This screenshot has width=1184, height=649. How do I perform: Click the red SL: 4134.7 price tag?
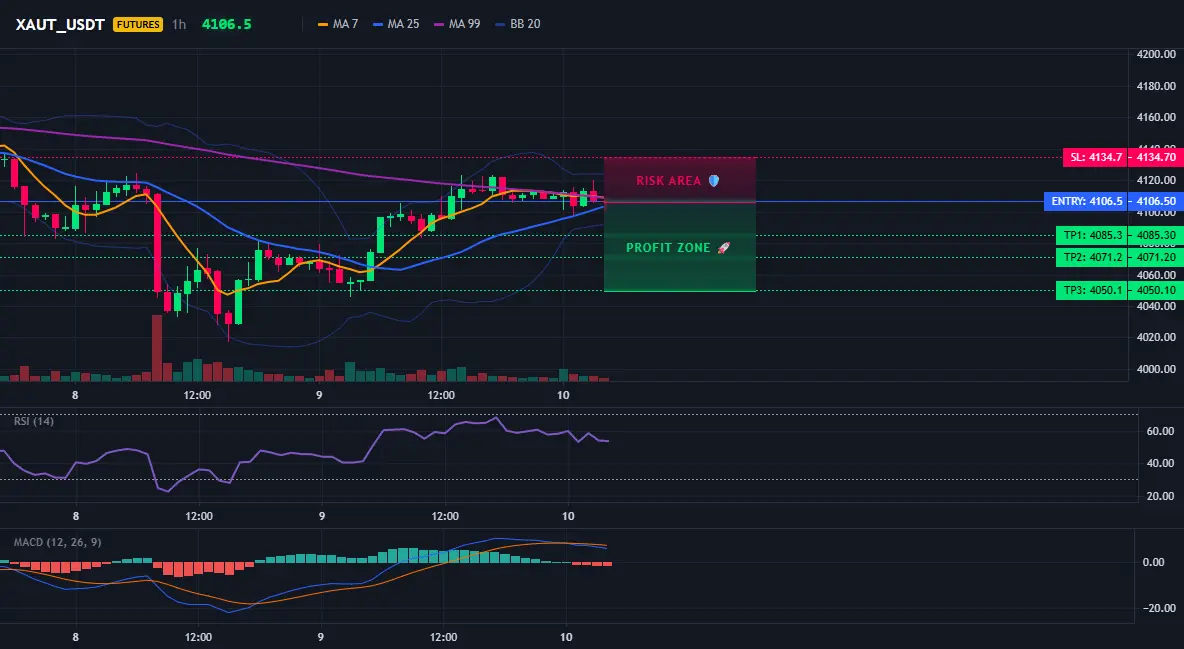pos(1095,157)
